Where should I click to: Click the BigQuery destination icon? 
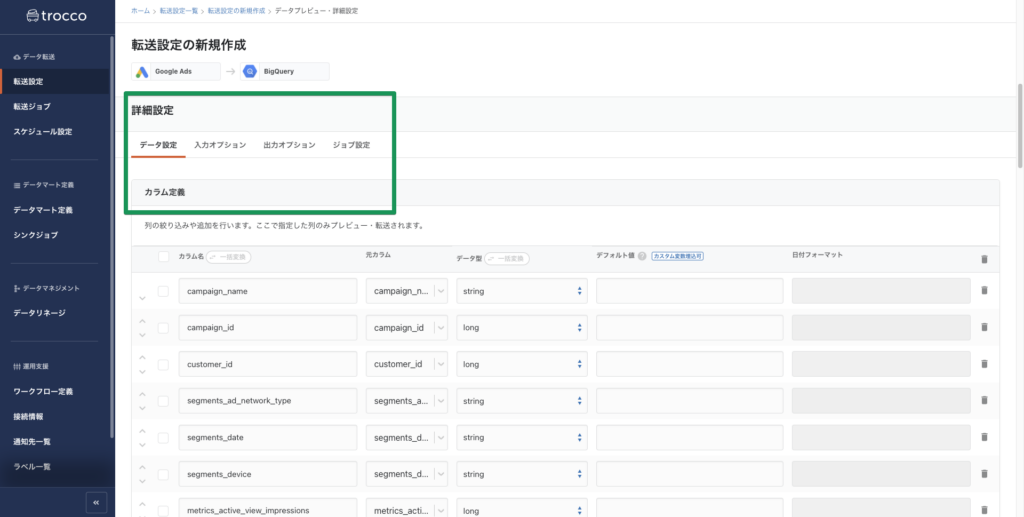250,72
